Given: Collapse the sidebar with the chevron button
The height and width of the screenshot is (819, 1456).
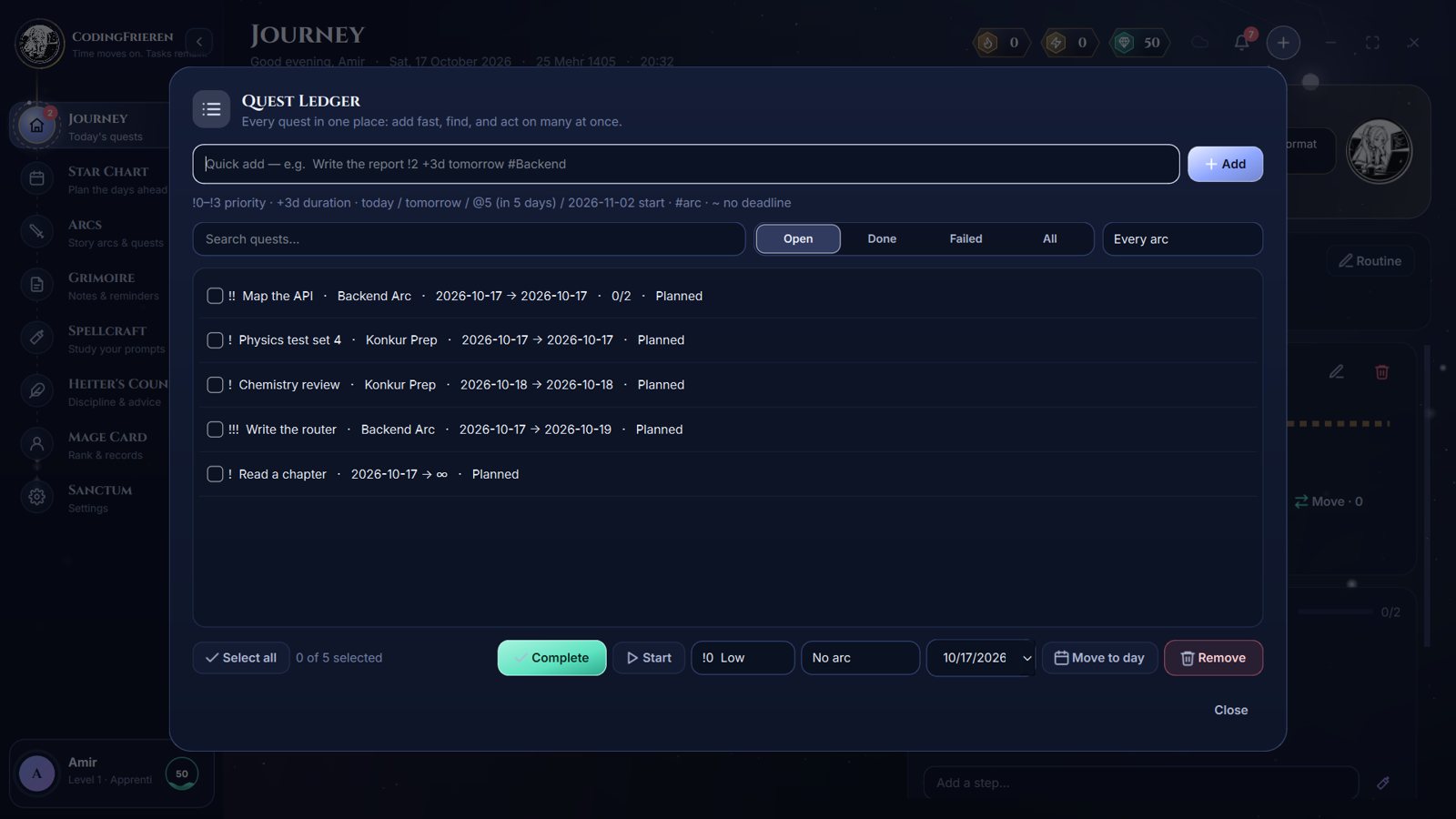Looking at the screenshot, I should coord(199,42).
